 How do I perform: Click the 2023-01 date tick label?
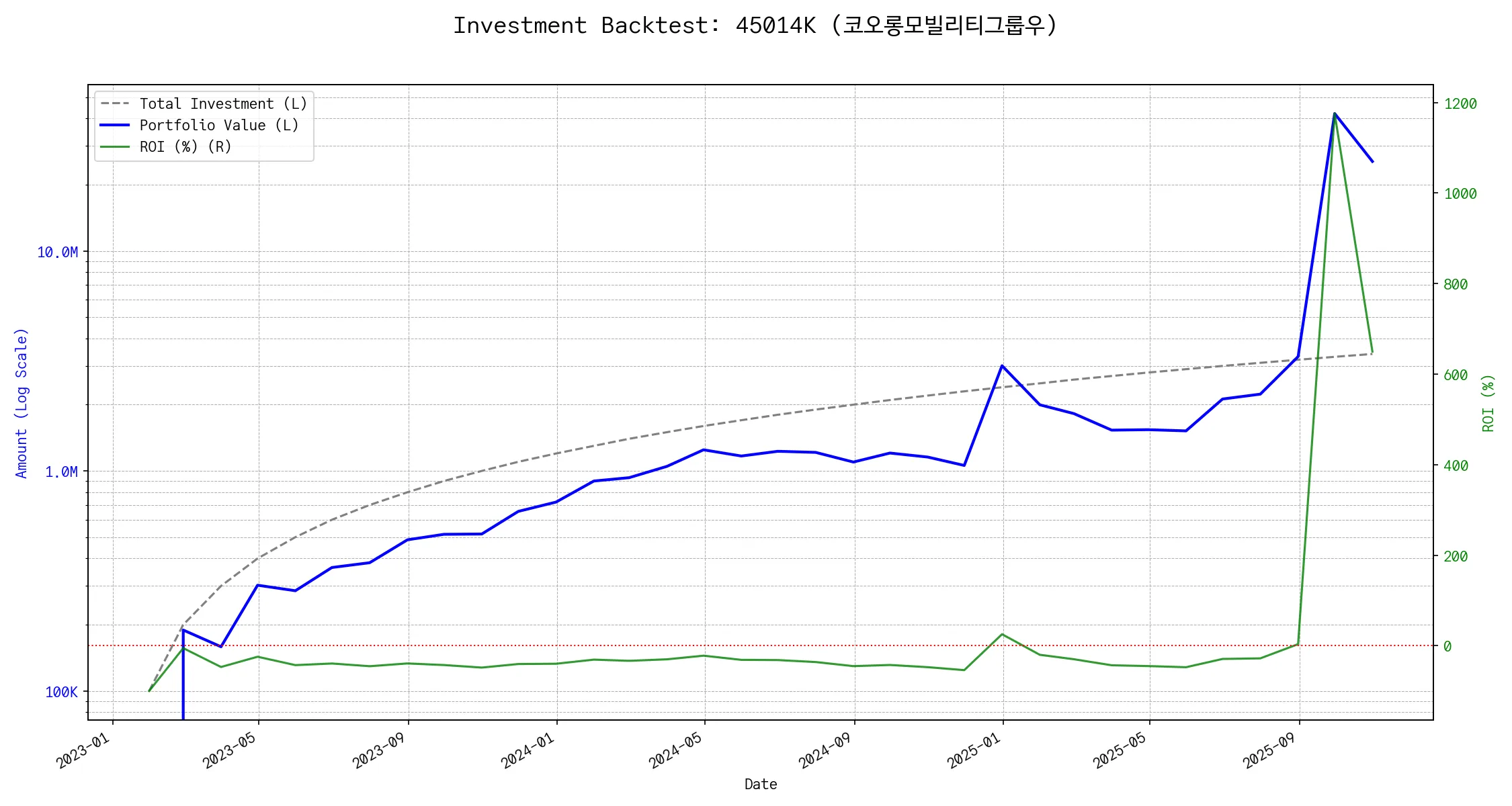click(83, 751)
